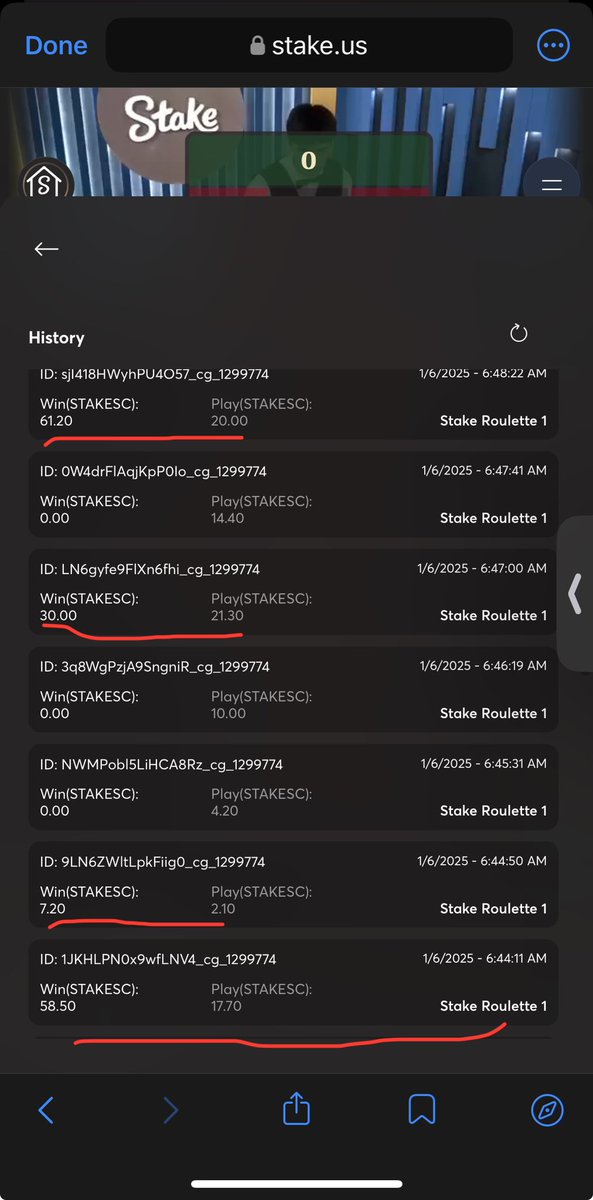The width and height of the screenshot is (593, 1200).
Task: Click the 10.00 play amount
Action: click(x=228, y=713)
